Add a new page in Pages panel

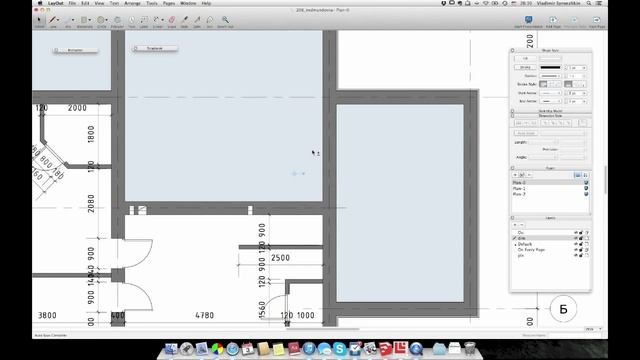(x=516, y=175)
